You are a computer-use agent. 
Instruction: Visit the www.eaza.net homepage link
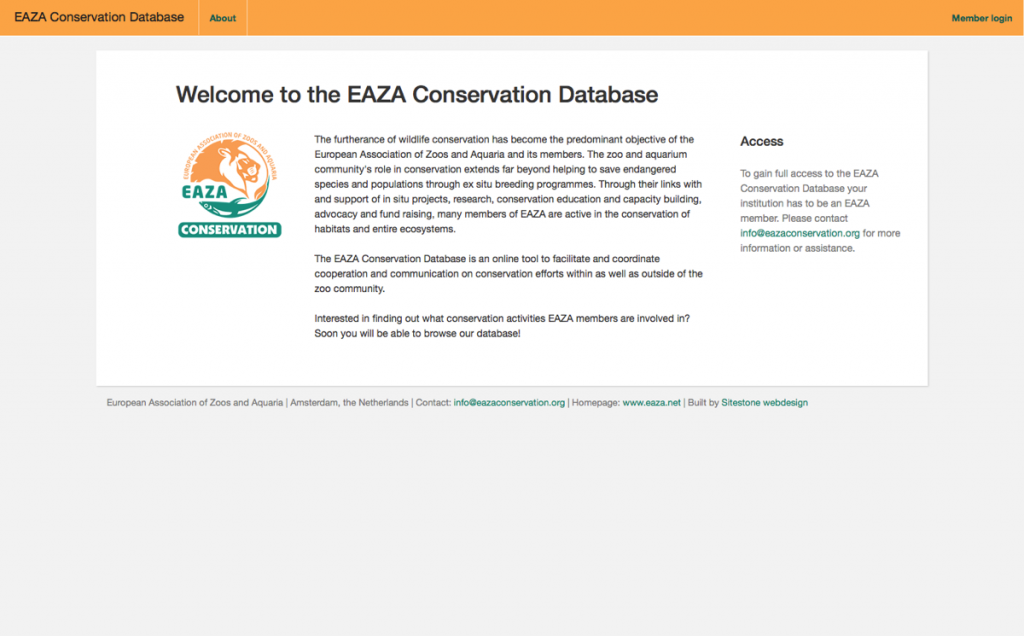tap(651, 403)
